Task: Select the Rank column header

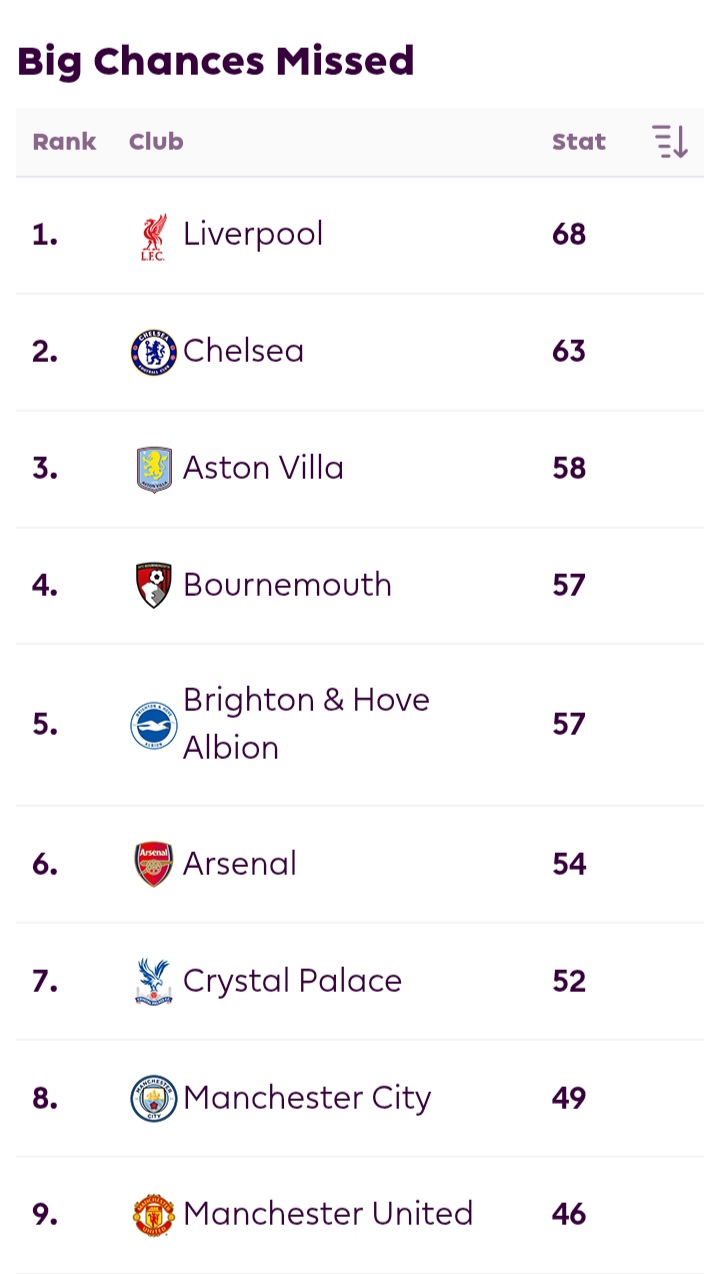Action: [x=64, y=142]
